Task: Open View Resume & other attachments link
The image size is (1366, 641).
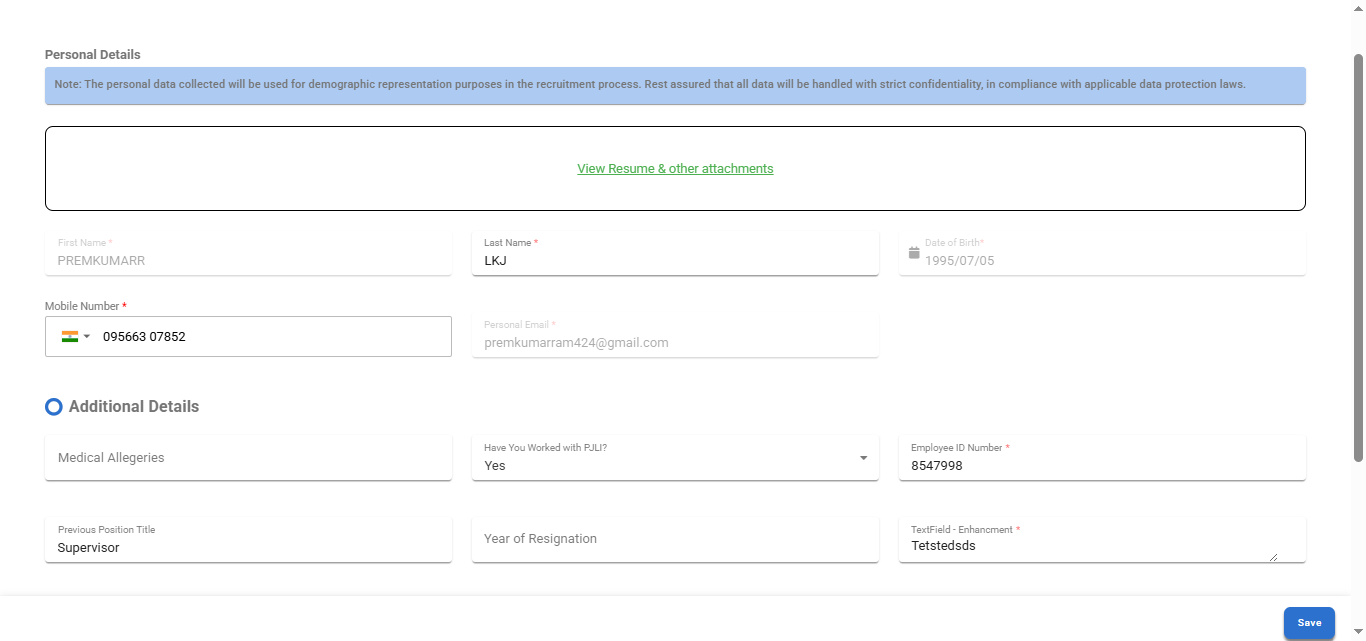Action: coord(675,169)
